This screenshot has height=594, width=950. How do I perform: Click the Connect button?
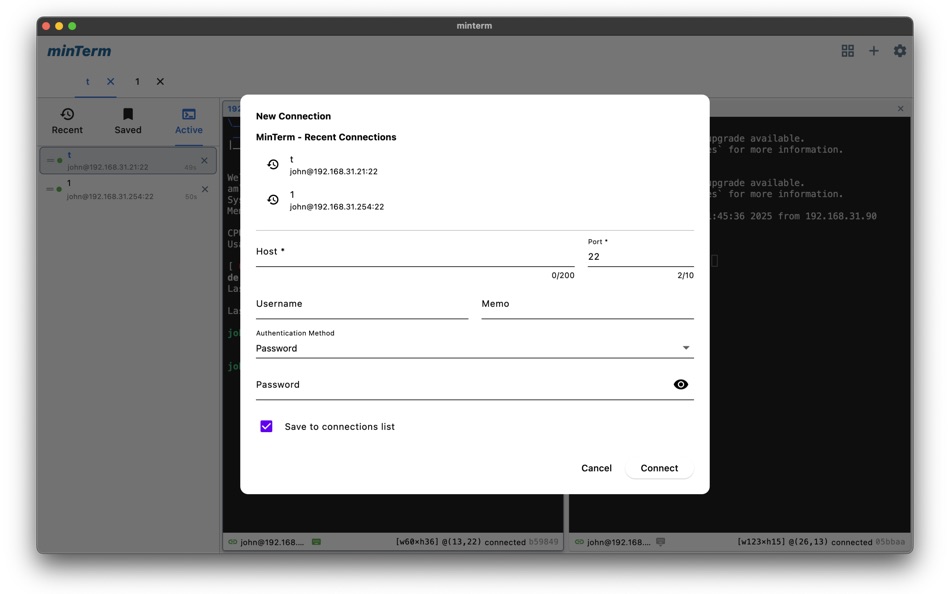(659, 468)
